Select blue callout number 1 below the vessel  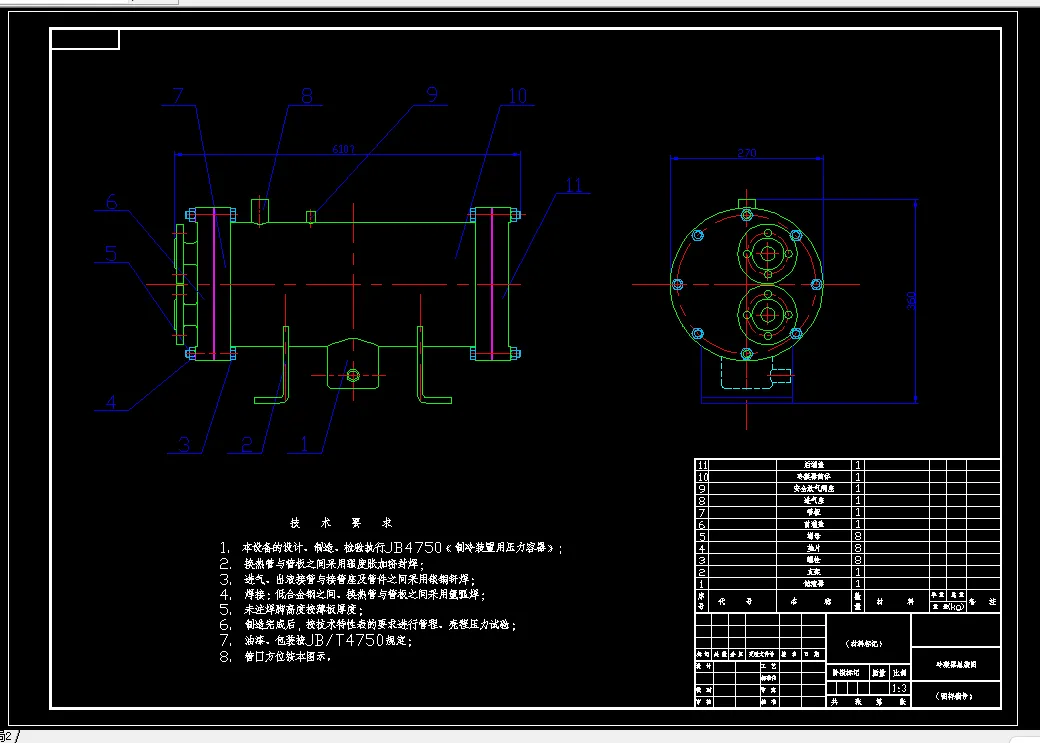click(304, 444)
